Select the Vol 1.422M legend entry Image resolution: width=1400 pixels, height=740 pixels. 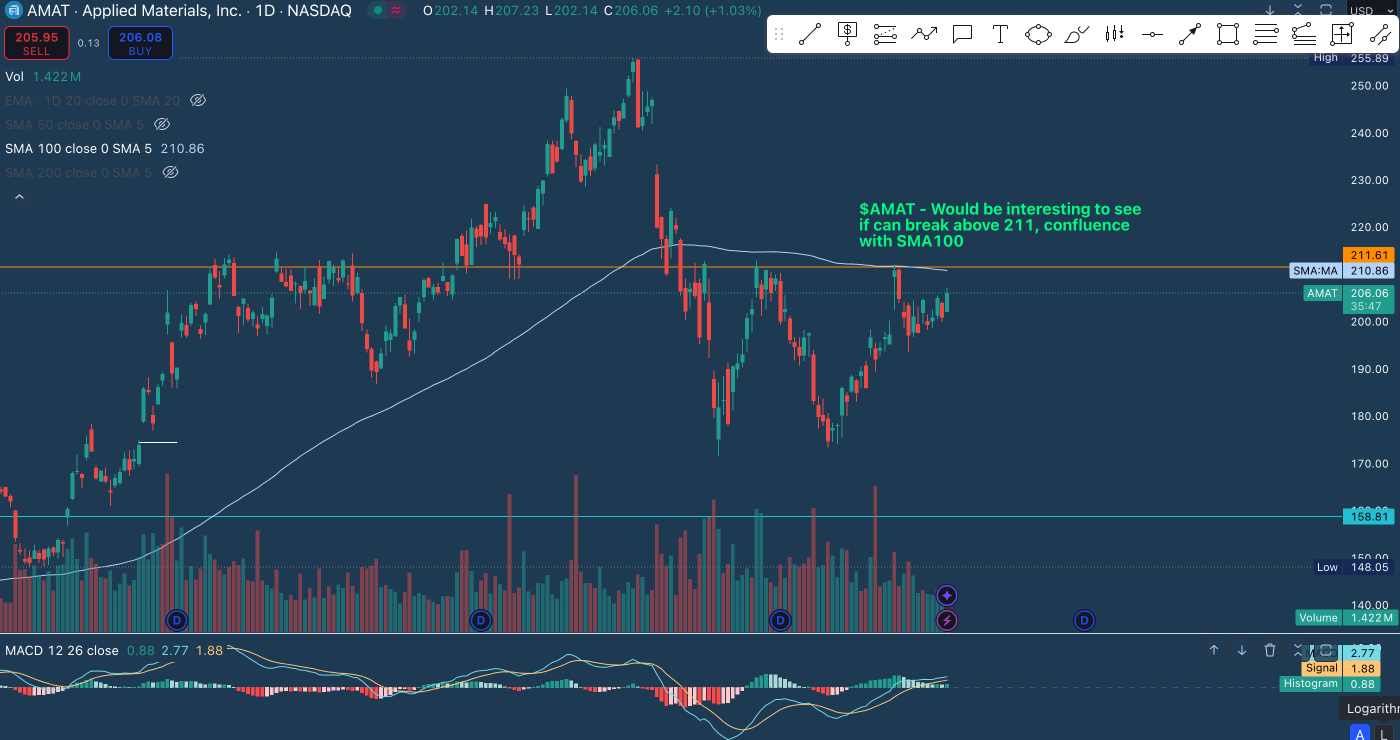pos(43,76)
